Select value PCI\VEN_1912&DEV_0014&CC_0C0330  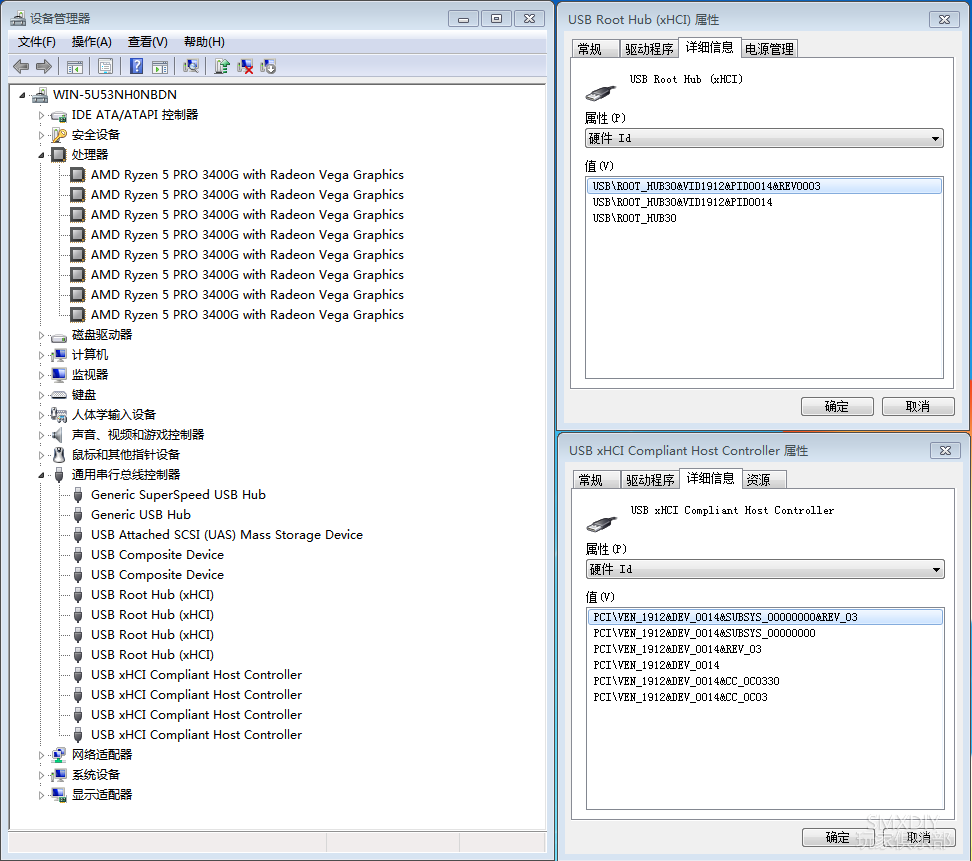[686, 681]
